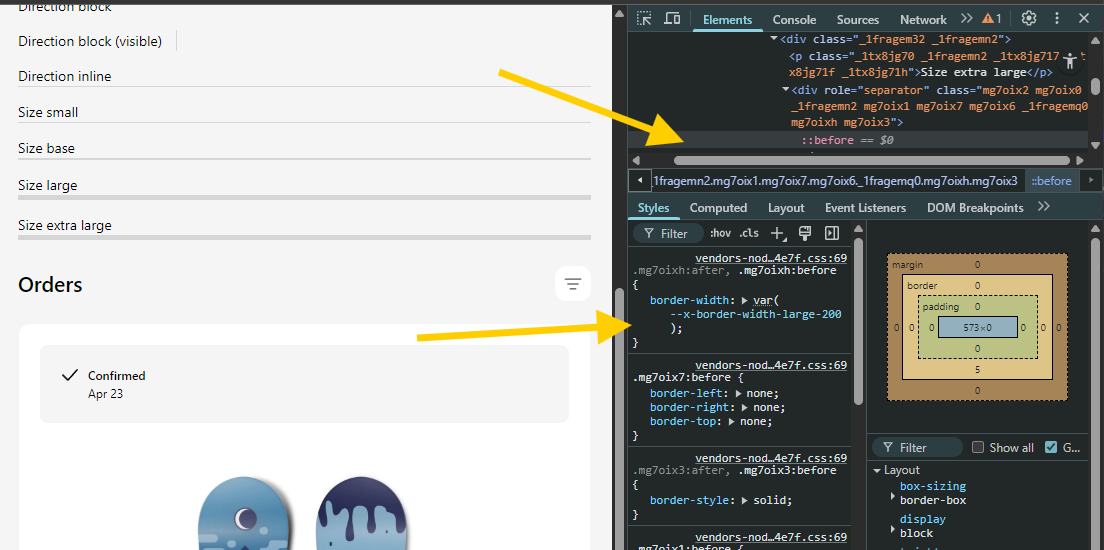The image size is (1104, 550).
Task: Toggle the device toolbar icon
Action: point(672,19)
